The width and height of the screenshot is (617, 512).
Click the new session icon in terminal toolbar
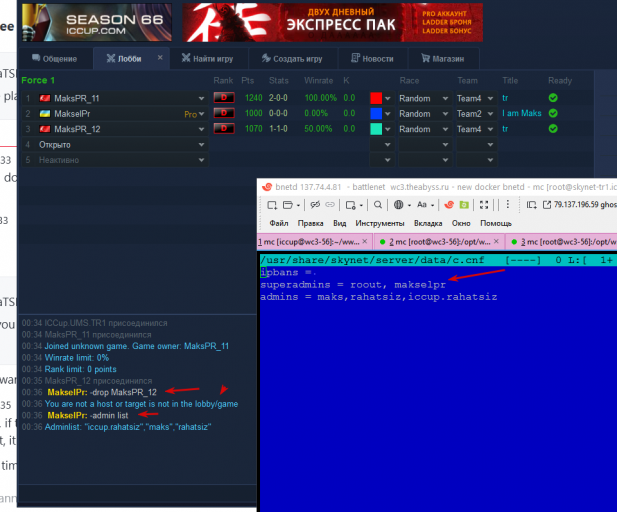click(272, 205)
